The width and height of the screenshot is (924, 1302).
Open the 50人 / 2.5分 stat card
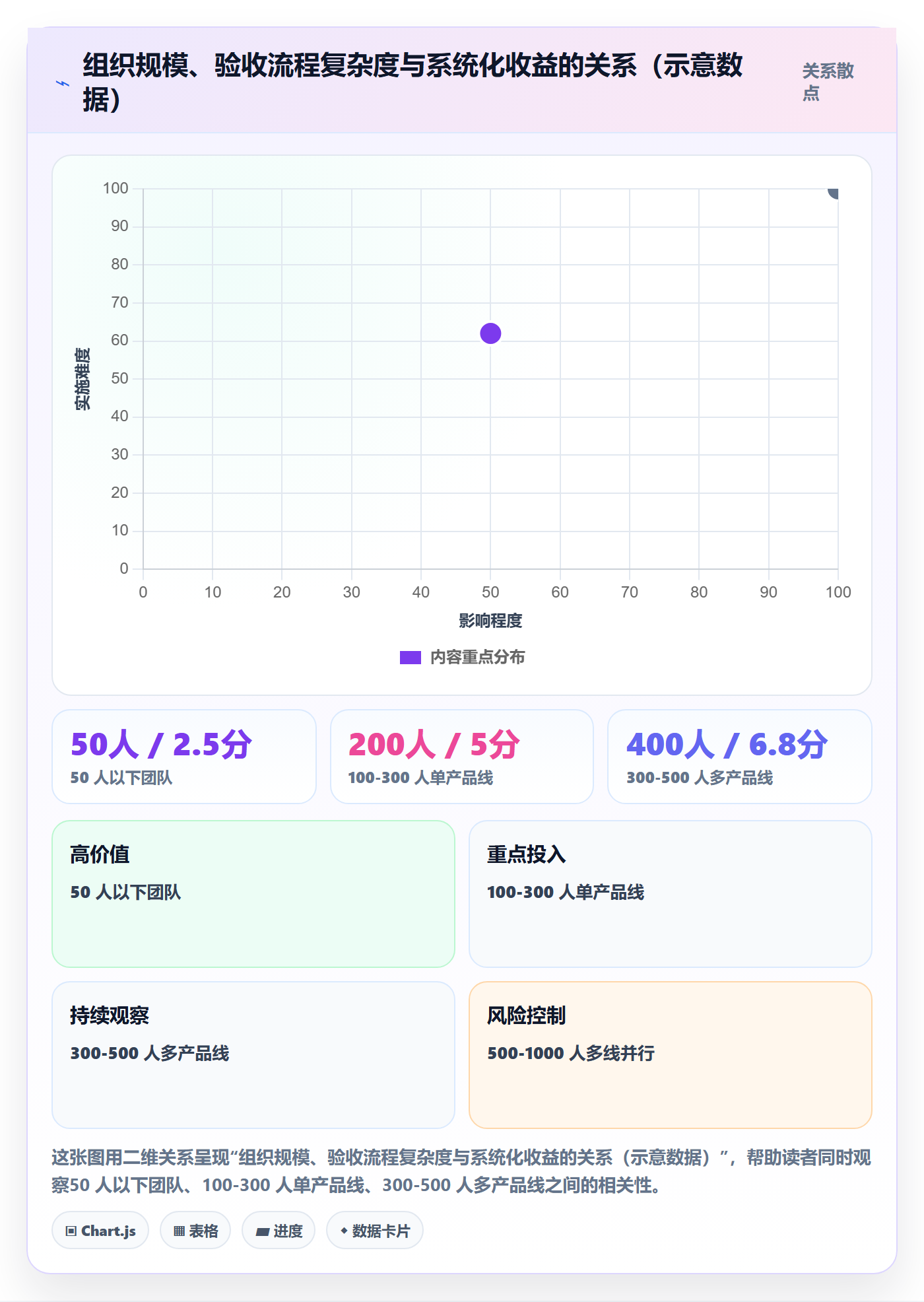(184, 757)
